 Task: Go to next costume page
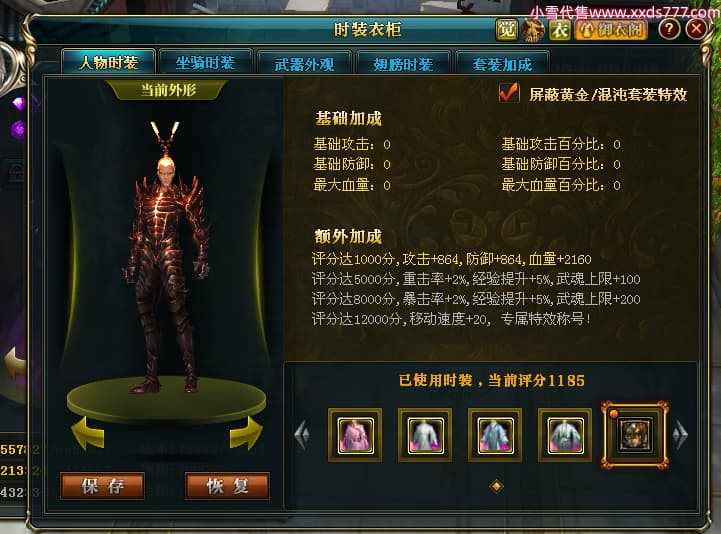pos(681,435)
